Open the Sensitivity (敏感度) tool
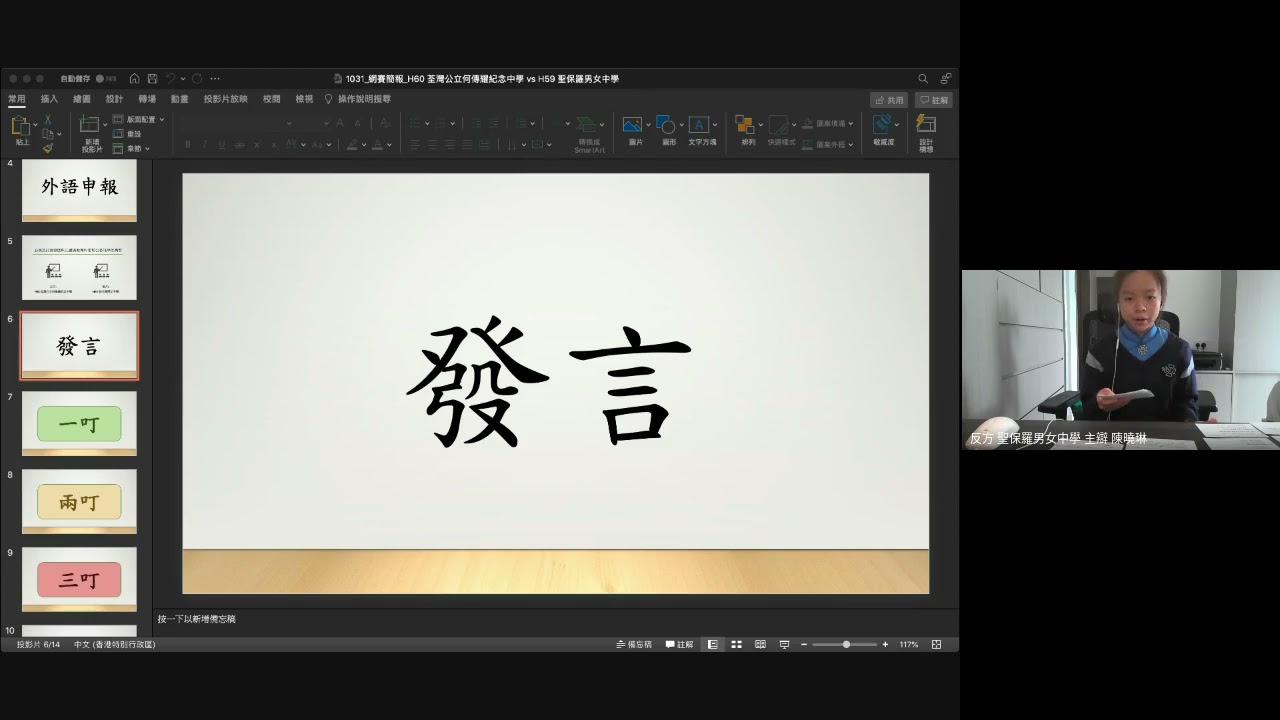Image resolution: width=1280 pixels, height=720 pixels. click(x=883, y=125)
